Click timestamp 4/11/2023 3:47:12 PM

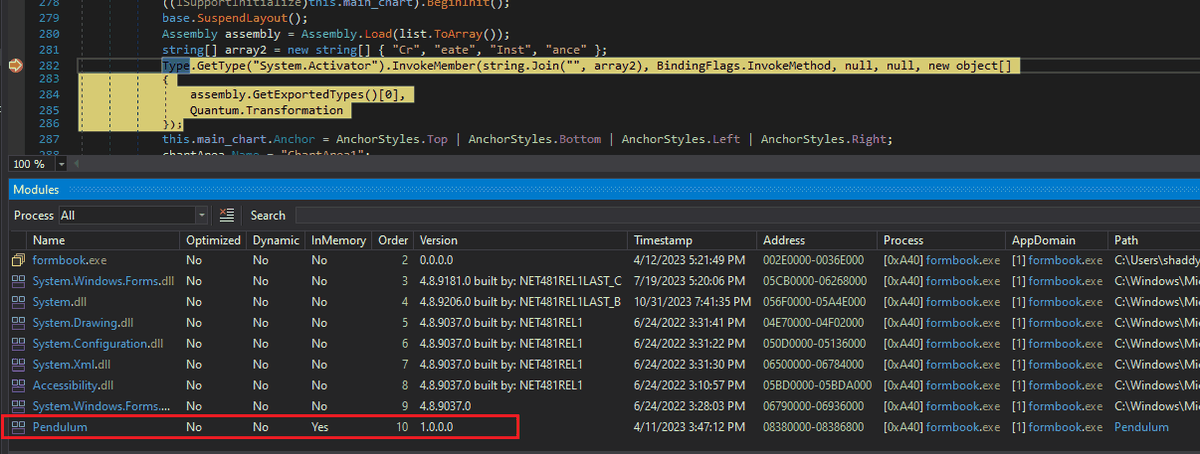(x=690, y=427)
